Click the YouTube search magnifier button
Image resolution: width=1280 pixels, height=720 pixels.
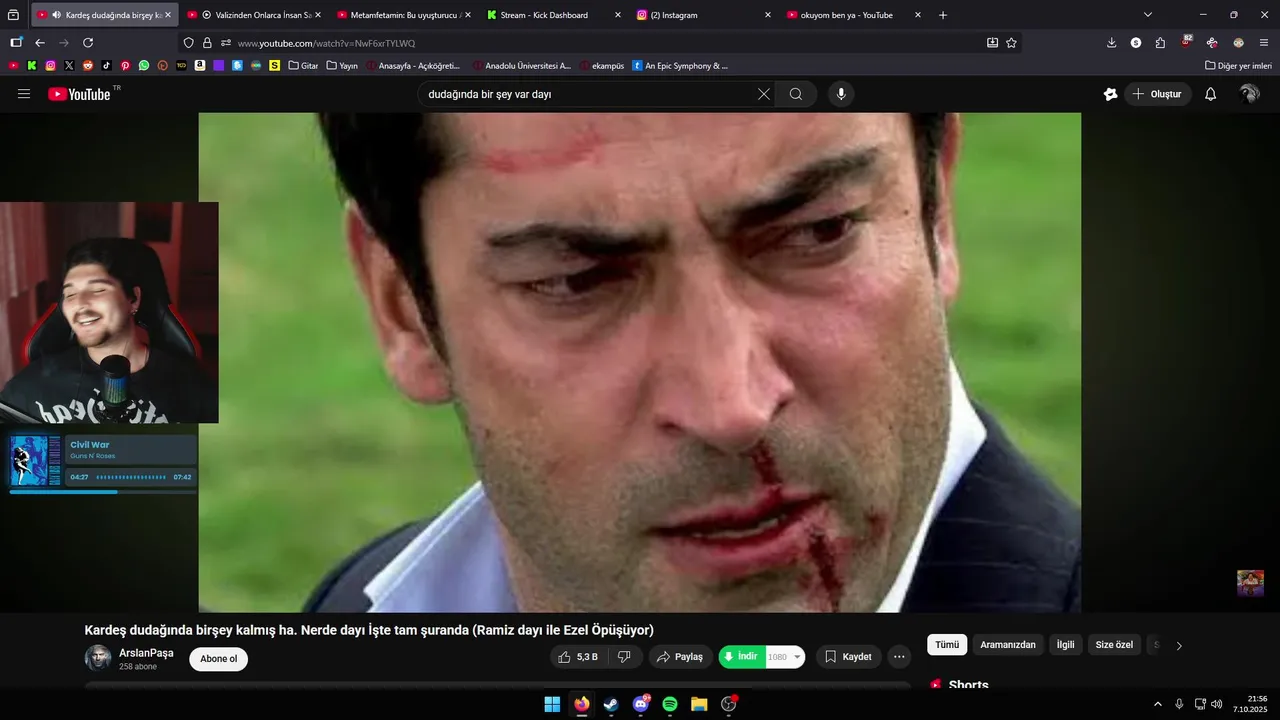tap(796, 94)
